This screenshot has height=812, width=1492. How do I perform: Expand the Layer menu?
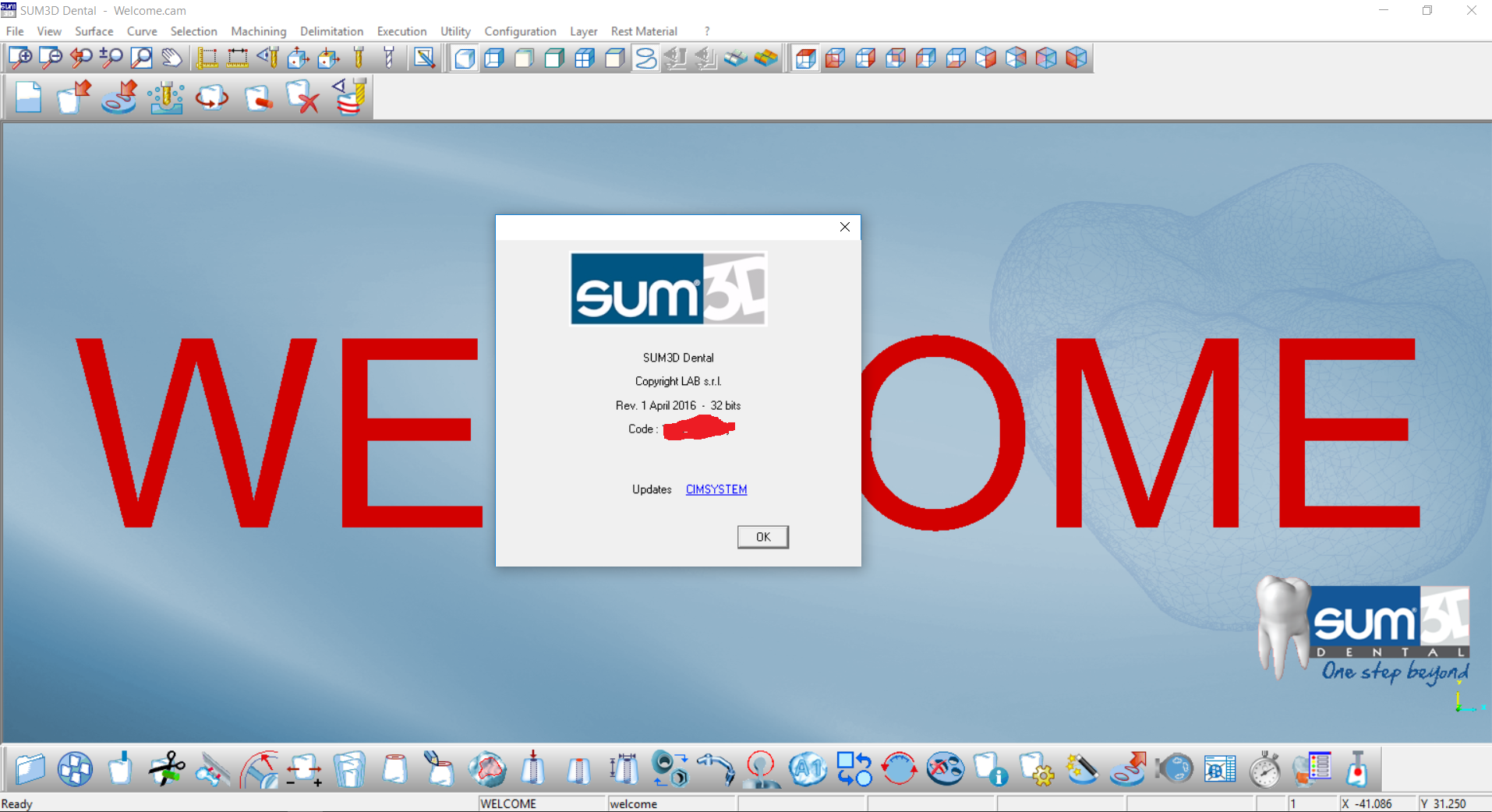[584, 31]
